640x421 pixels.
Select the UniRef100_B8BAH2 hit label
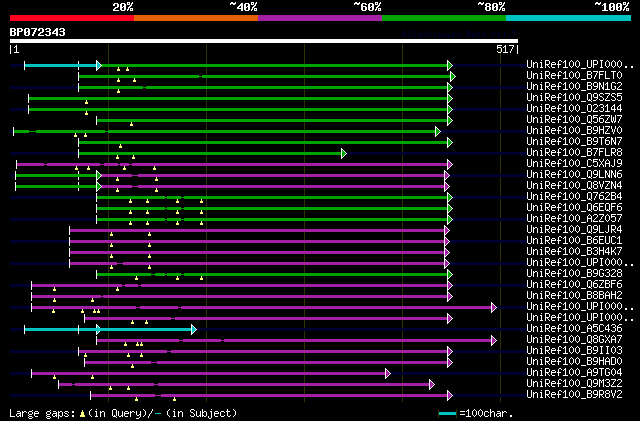(574, 296)
